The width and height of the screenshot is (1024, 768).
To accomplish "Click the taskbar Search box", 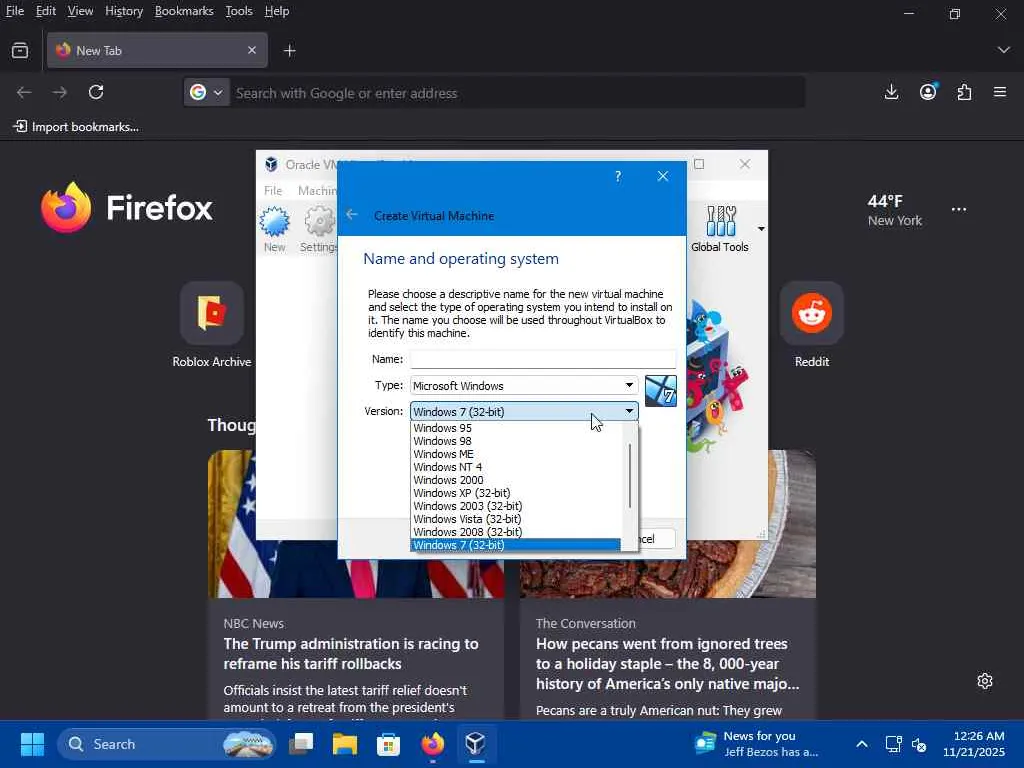I will 167,744.
